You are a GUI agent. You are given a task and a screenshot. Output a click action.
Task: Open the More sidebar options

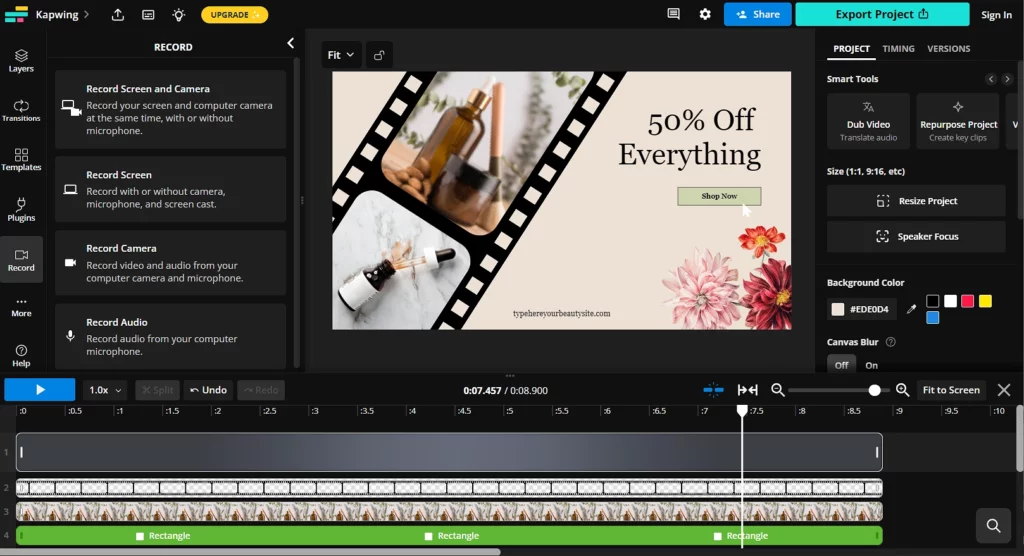point(21,307)
